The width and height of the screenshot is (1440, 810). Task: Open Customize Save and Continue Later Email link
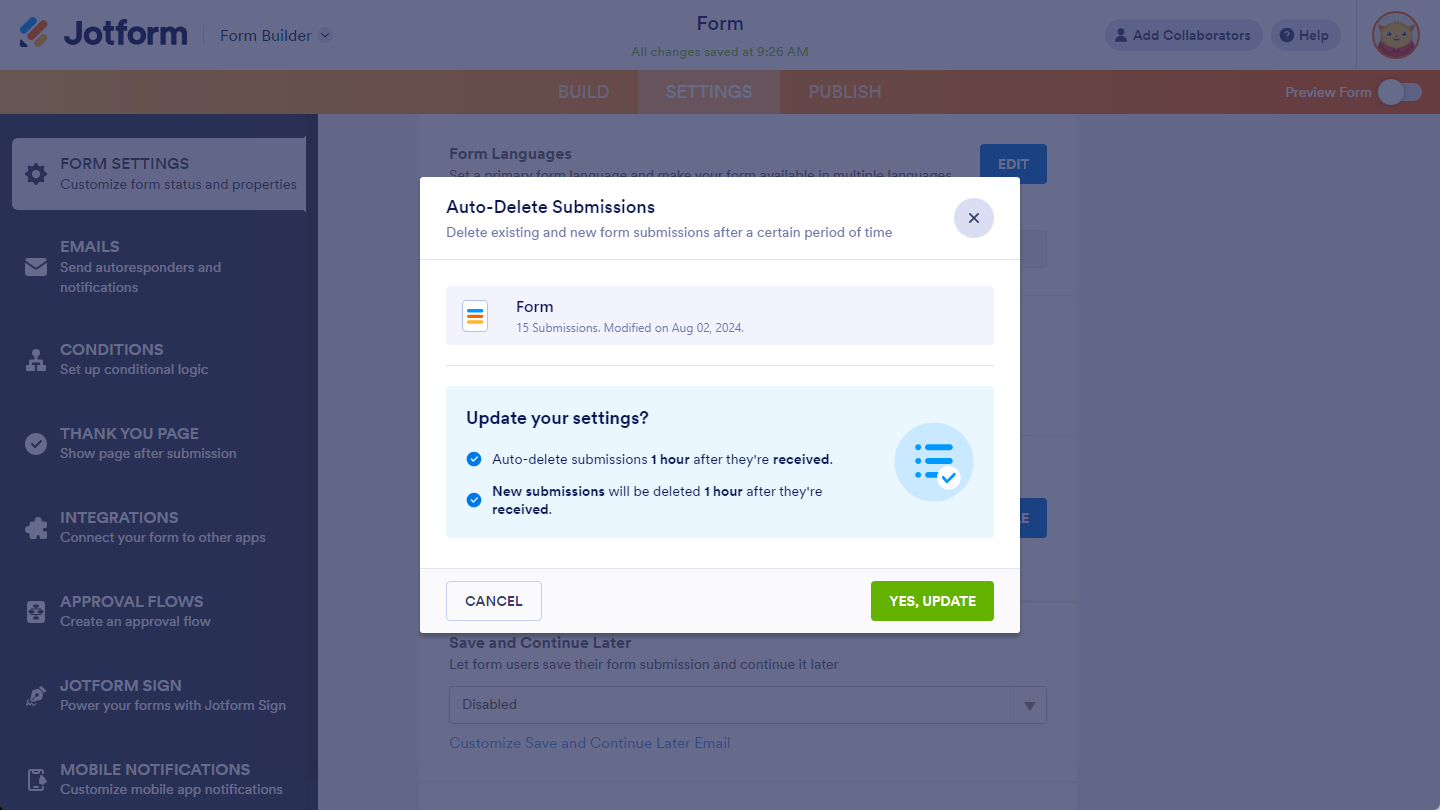click(590, 743)
